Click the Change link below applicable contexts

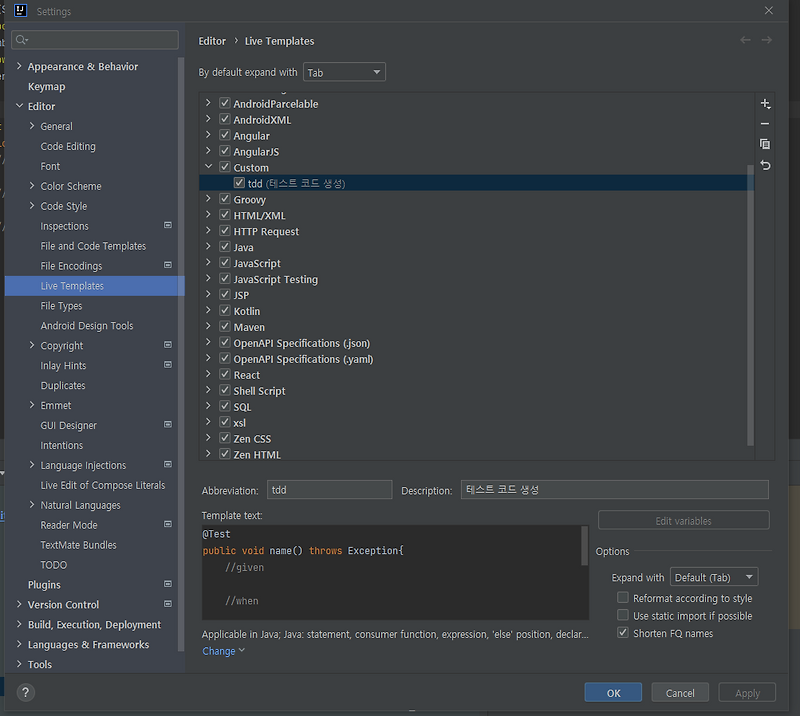tap(218, 650)
